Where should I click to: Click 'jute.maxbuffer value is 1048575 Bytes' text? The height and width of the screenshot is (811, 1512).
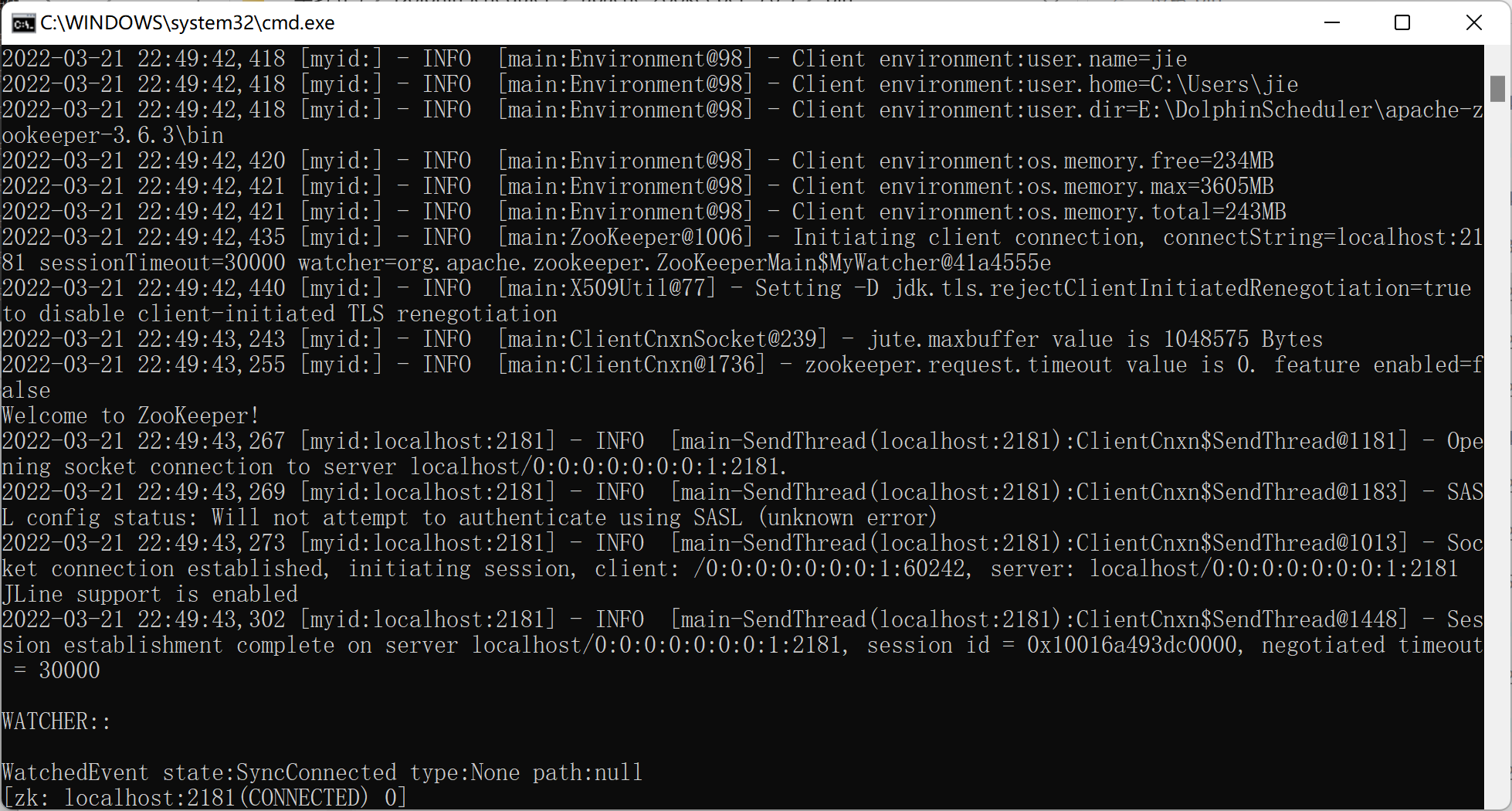coord(1095,339)
